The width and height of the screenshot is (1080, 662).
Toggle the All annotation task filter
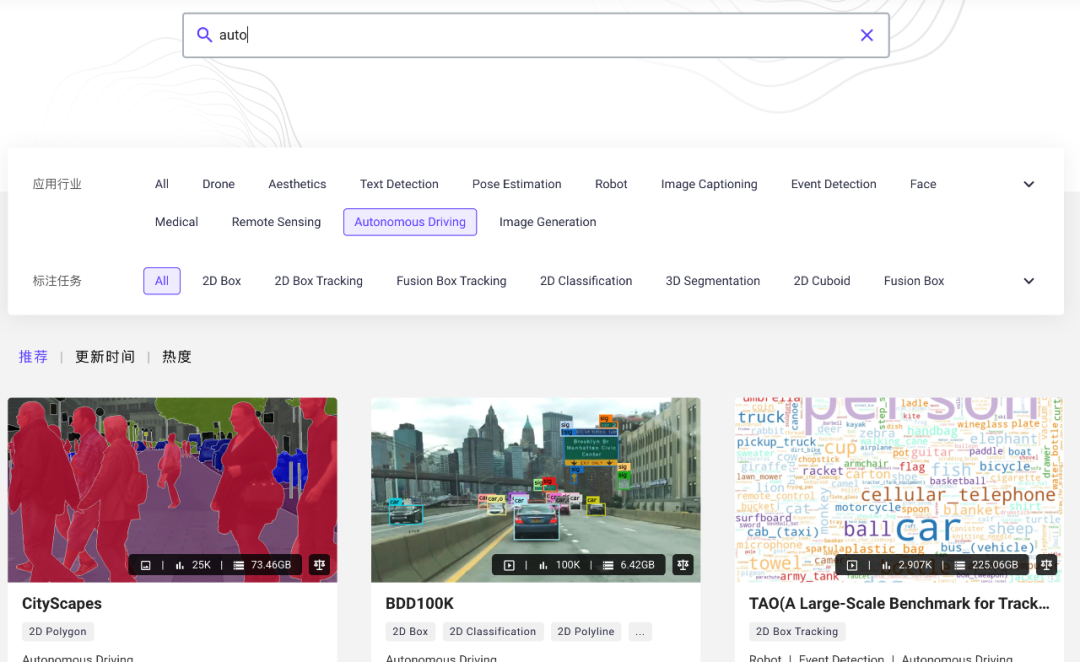click(162, 281)
